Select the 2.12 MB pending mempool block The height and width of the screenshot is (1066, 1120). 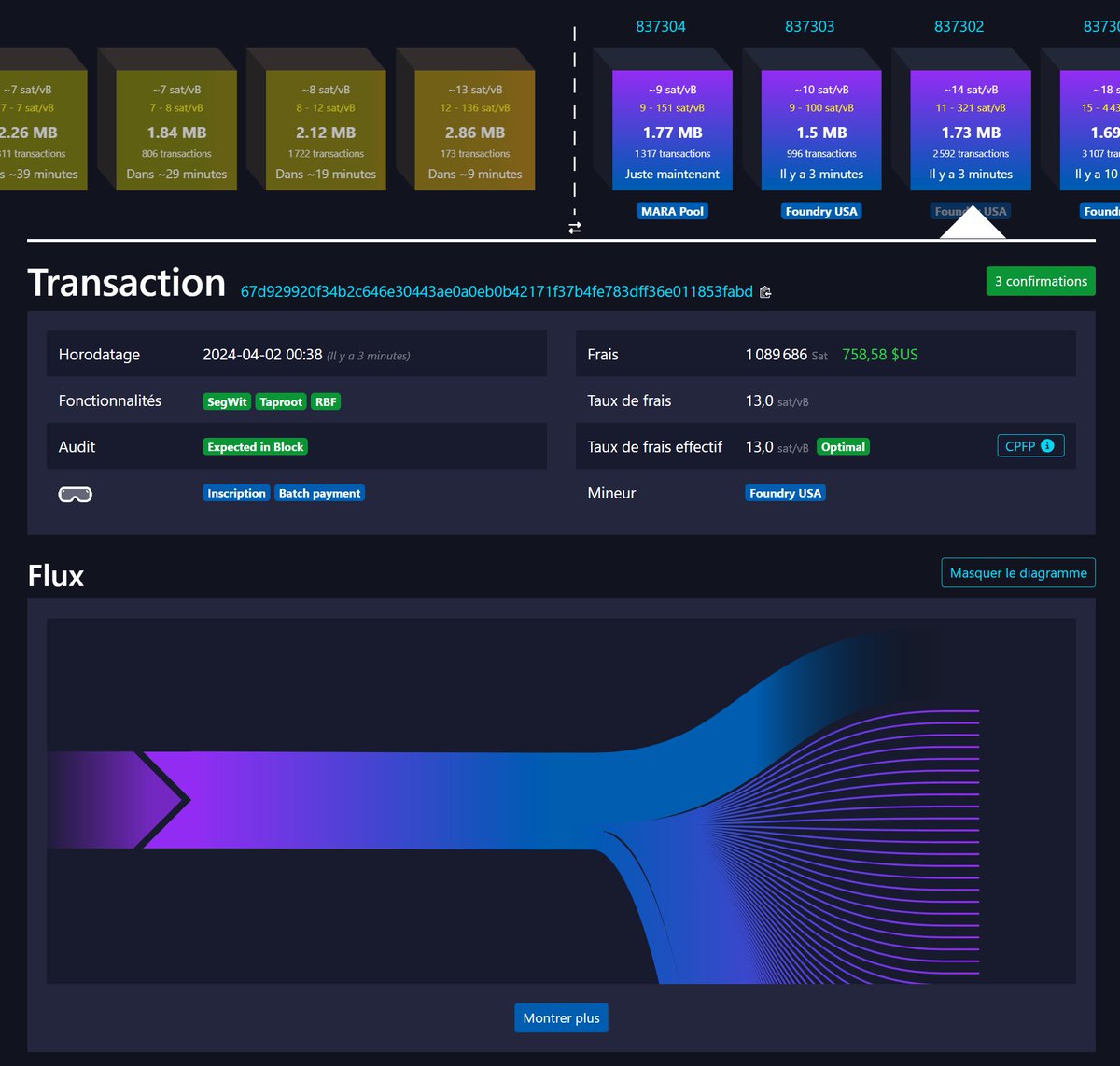pyautogui.click(x=326, y=131)
